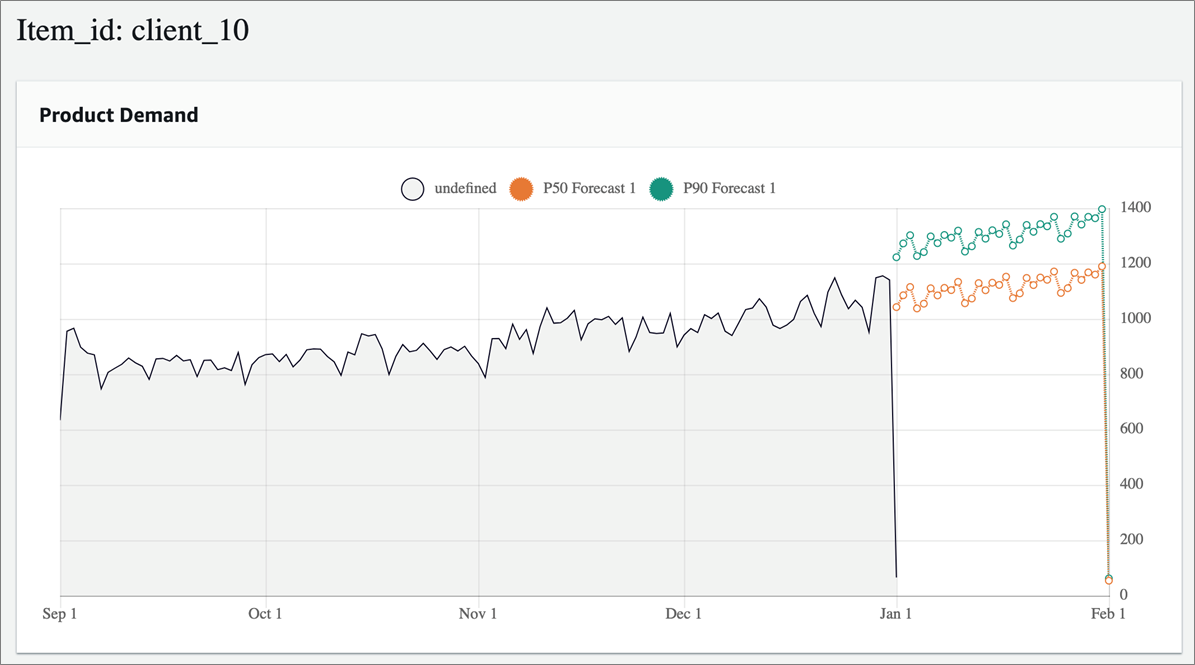Viewport: 1195px width, 665px height.
Task: Click the Sep 1 axis label
Action: (59, 613)
